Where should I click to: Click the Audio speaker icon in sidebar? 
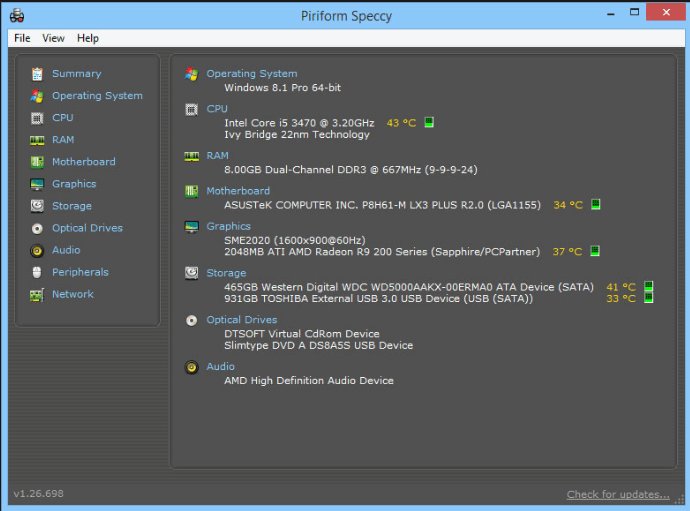point(37,250)
